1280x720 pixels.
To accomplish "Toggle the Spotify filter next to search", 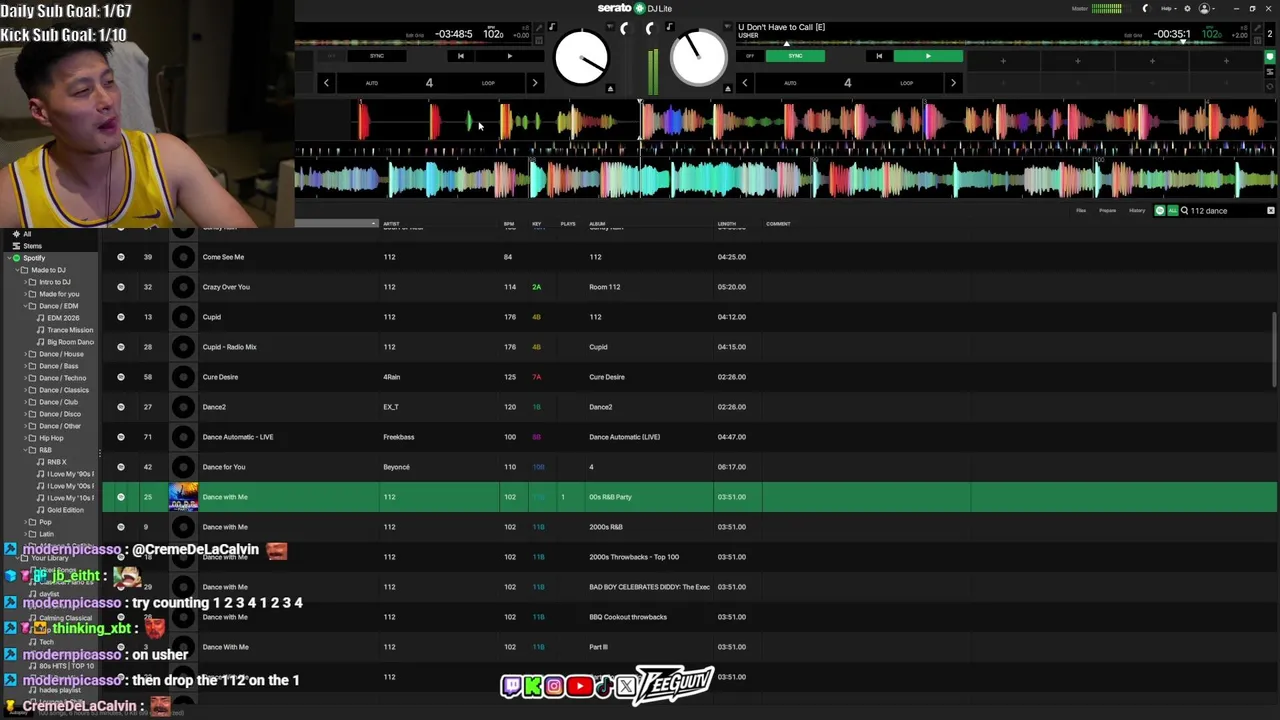I will (1160, 211).
